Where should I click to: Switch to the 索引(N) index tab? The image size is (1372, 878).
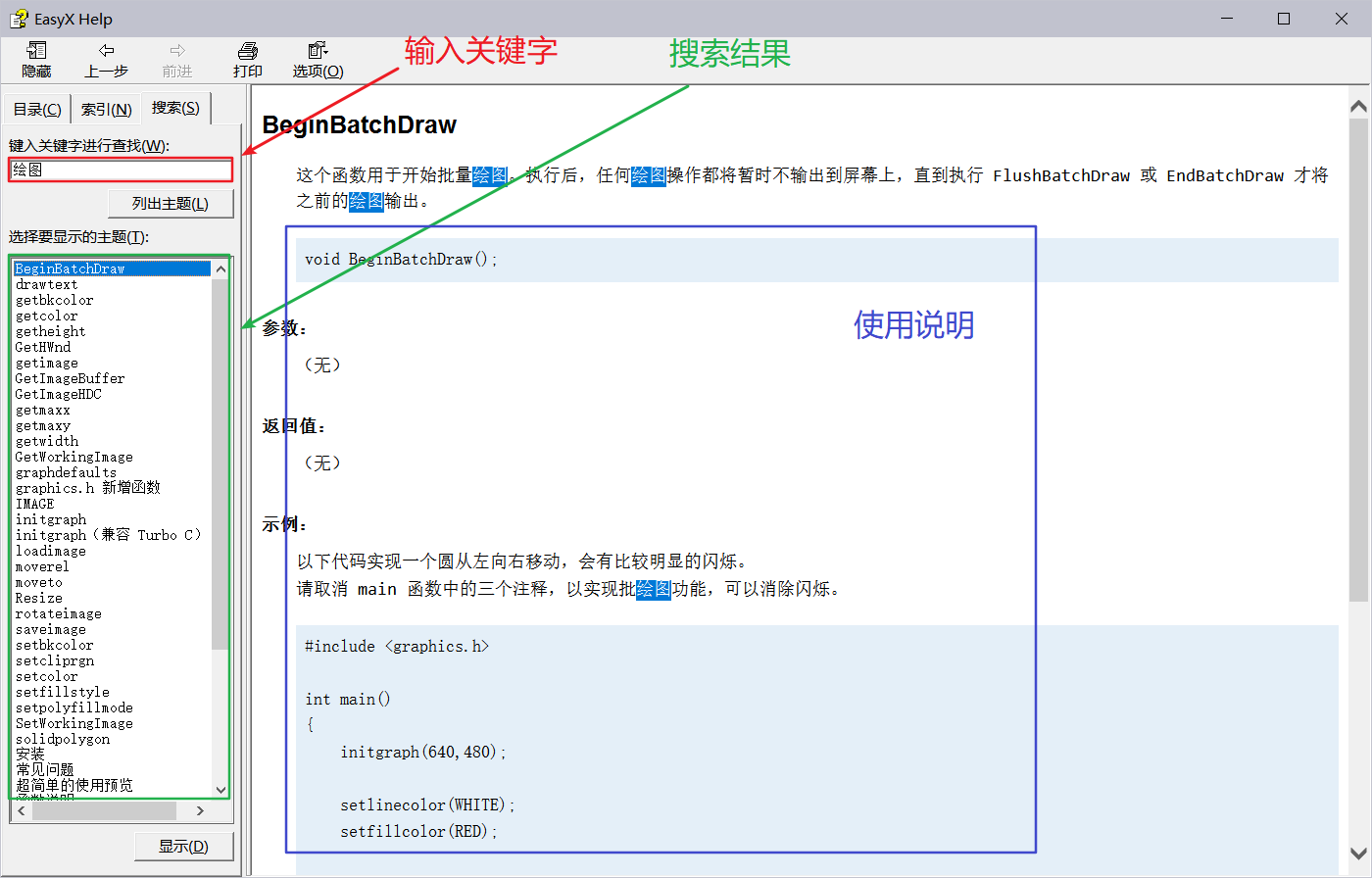[x=106, y=109]
